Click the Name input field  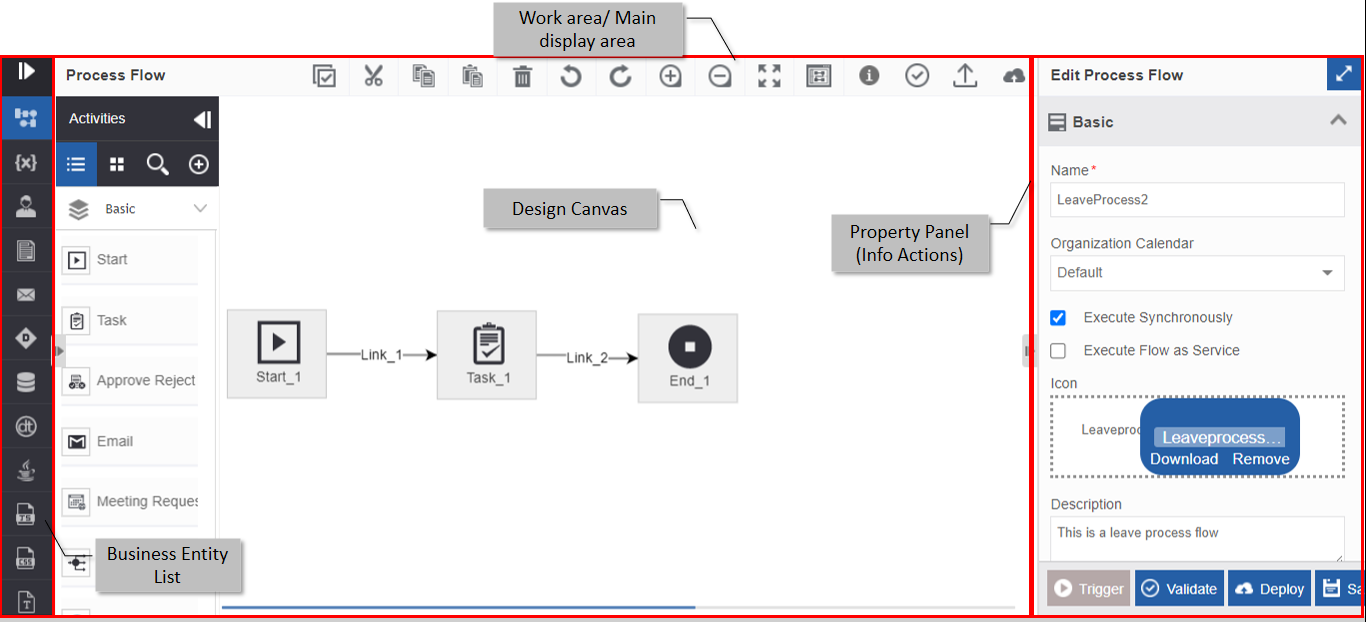coord(1197,199)
